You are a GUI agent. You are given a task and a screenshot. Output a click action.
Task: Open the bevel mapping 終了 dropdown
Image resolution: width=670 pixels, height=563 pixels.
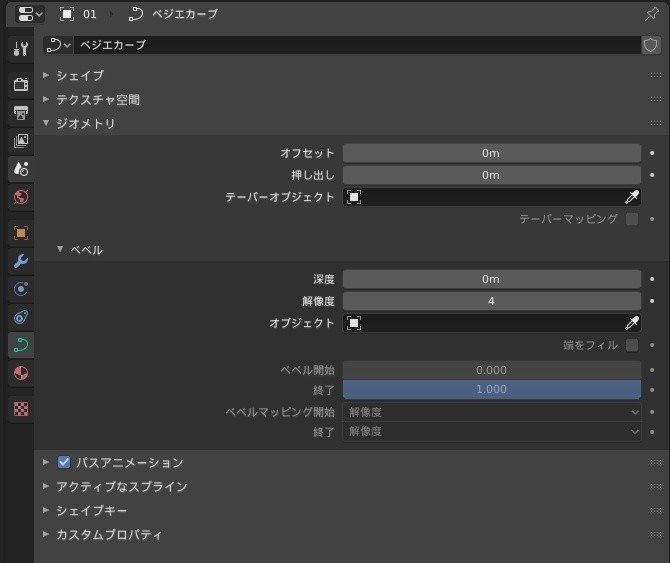tap(491, 432)
